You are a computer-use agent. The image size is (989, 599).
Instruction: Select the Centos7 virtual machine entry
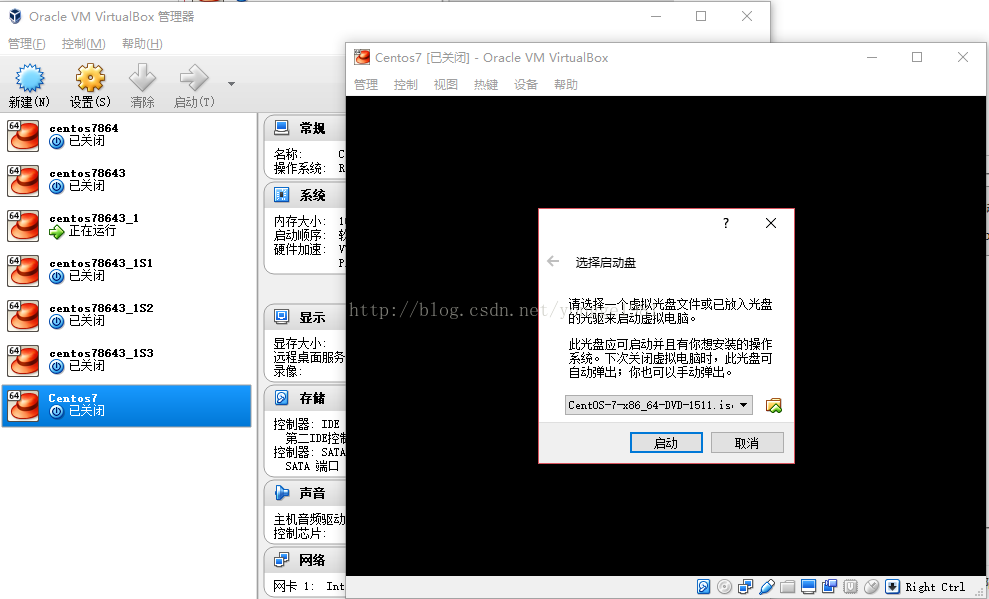tap(127, 406)
